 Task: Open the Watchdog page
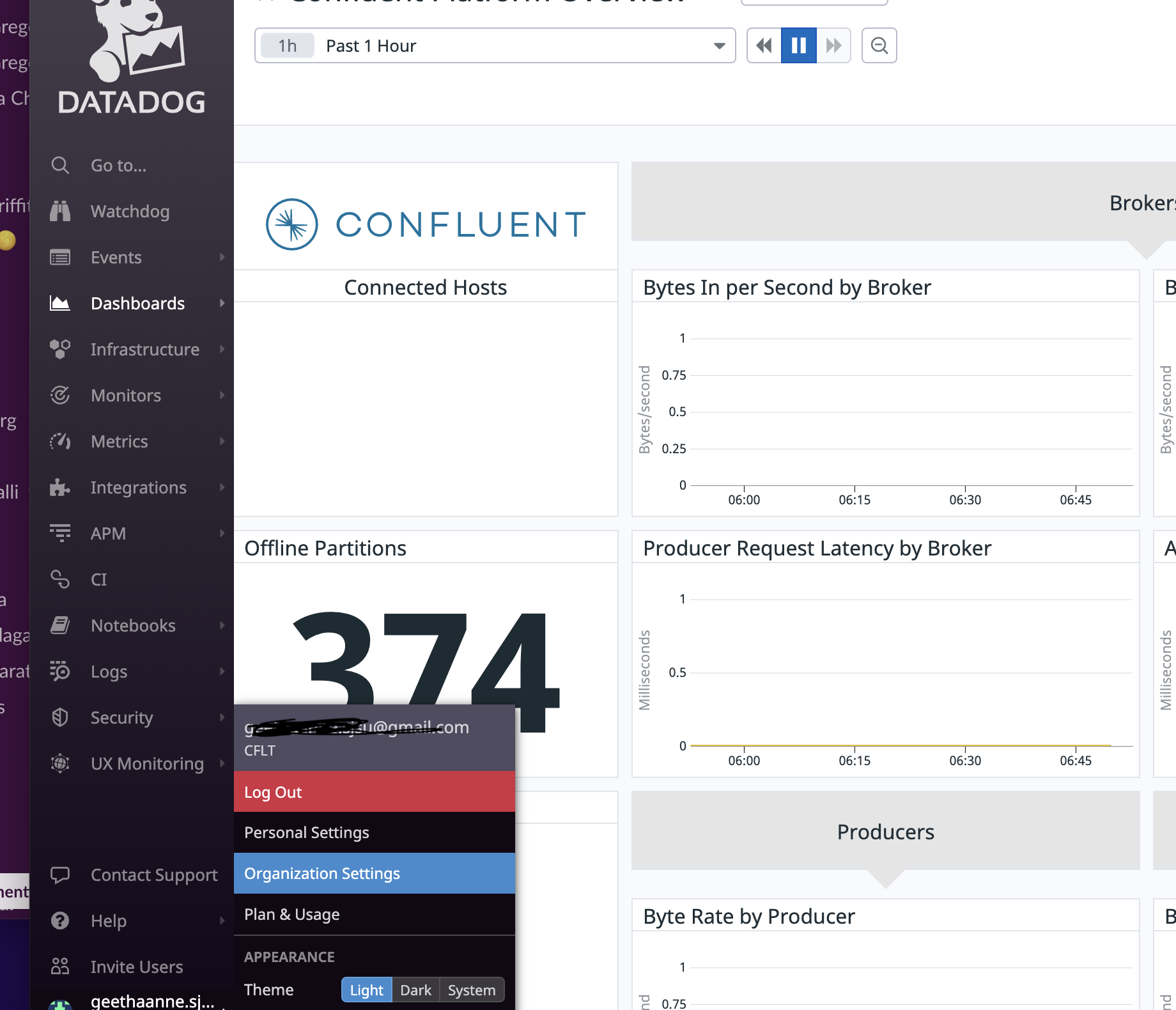click(x=130, y=212)
